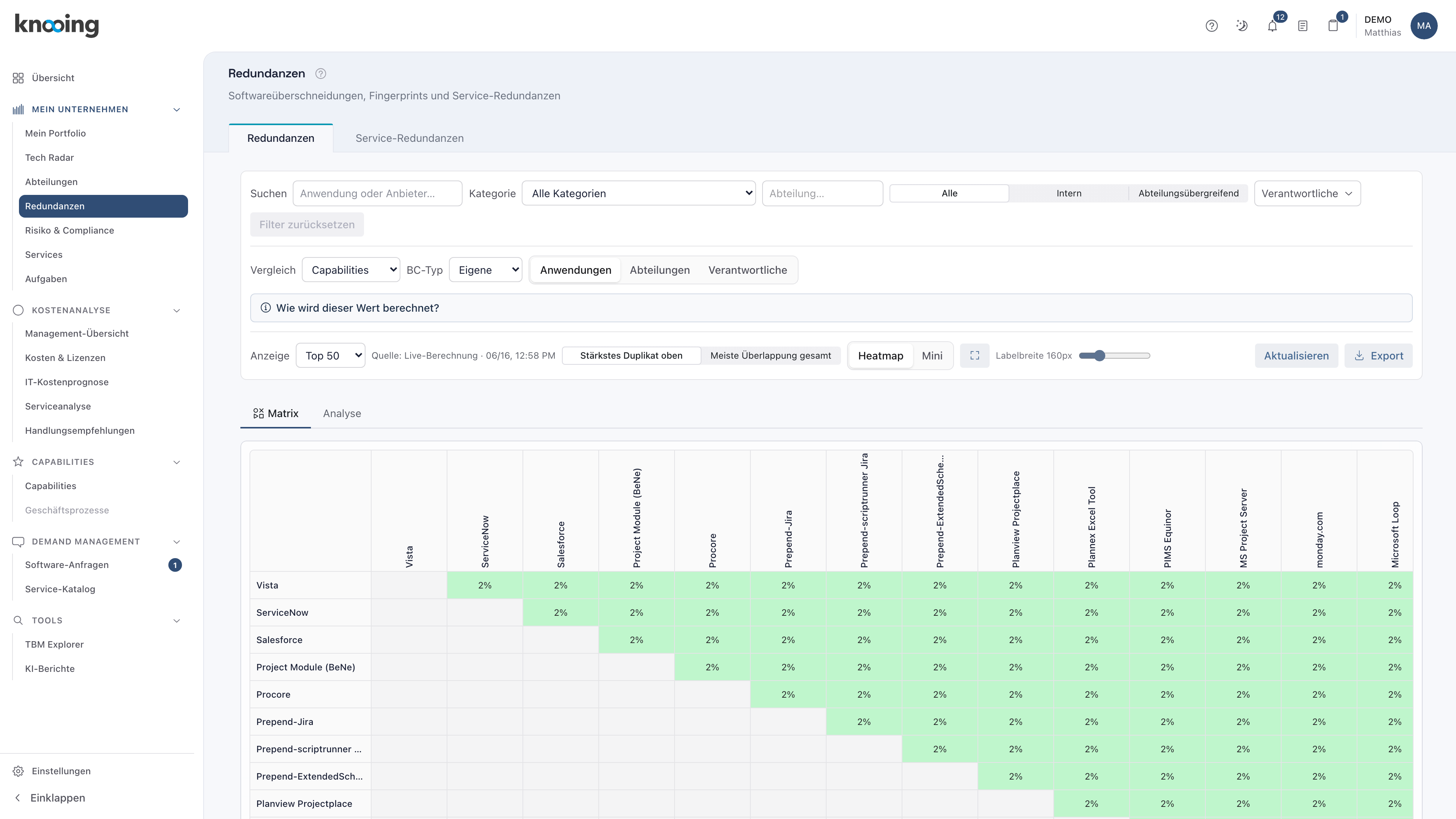Open KI-Berichte in sidebar

50,669
